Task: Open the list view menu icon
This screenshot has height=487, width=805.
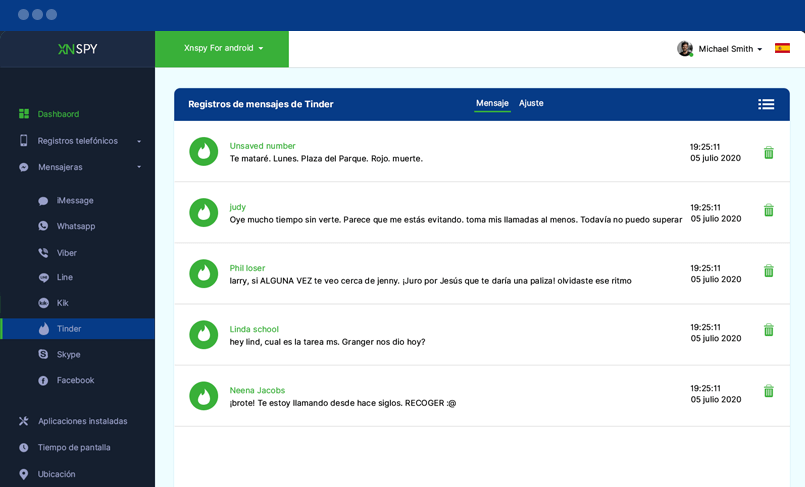Action: click(x=766, y=104)
